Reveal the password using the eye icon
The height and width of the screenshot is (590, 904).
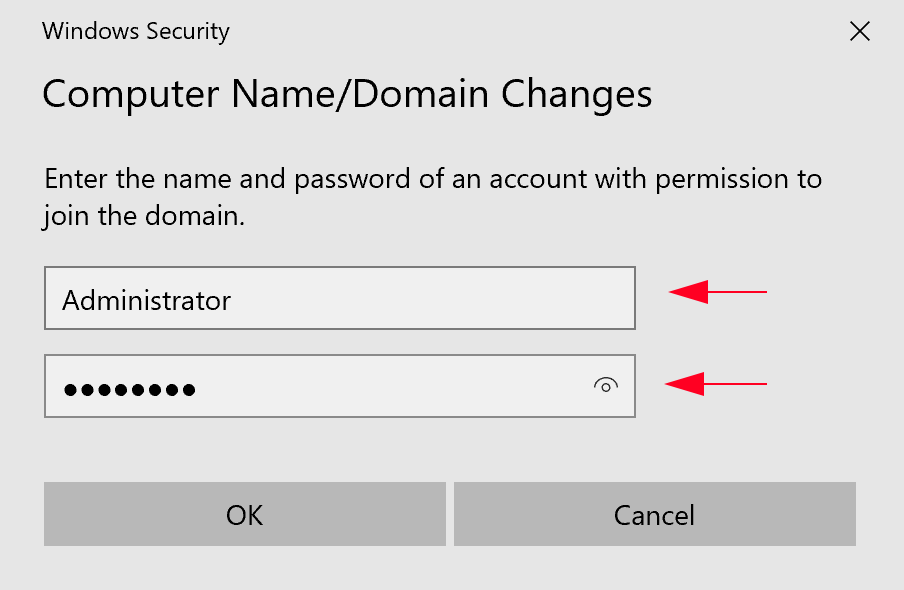[x=606, y=385]
